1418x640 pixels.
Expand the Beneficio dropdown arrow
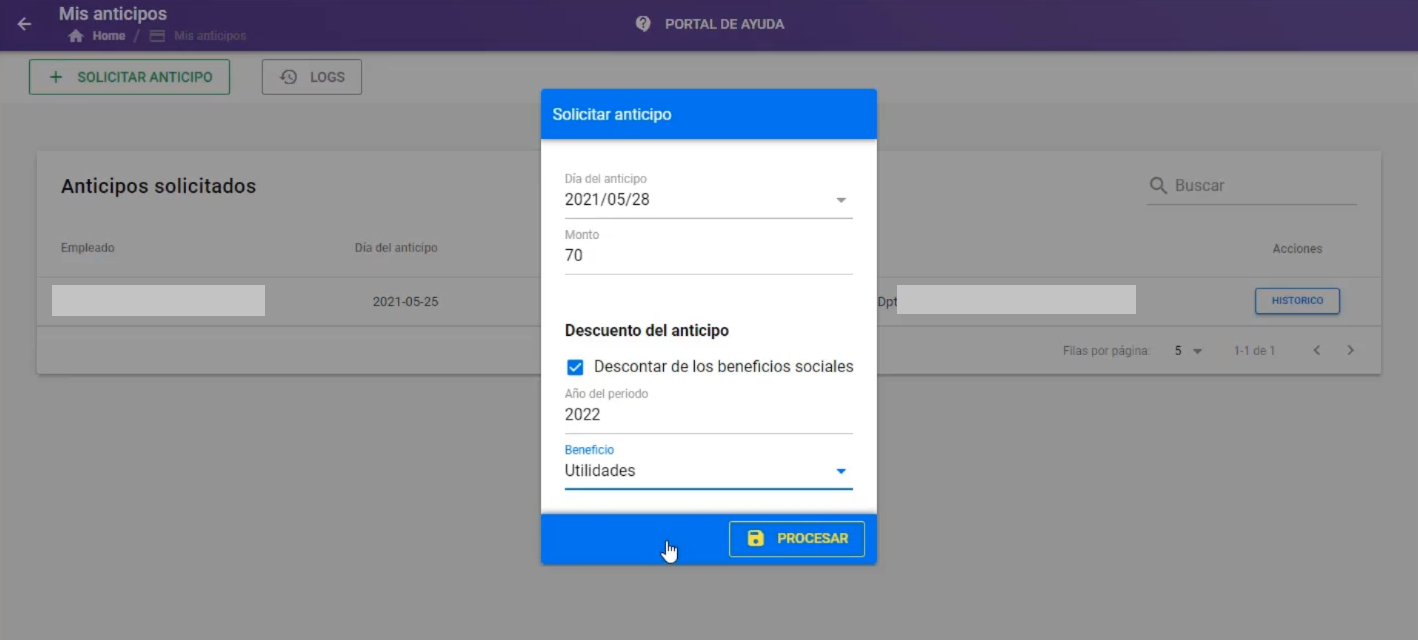coord(841,471)
